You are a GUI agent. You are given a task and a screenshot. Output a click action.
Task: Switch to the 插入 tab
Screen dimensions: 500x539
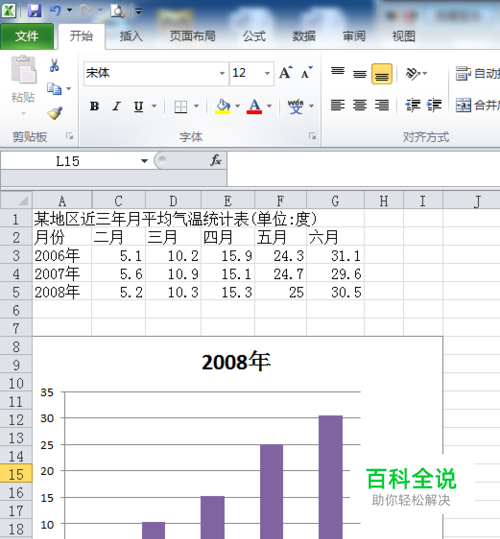pyautogui.click(x=131, y=36)
